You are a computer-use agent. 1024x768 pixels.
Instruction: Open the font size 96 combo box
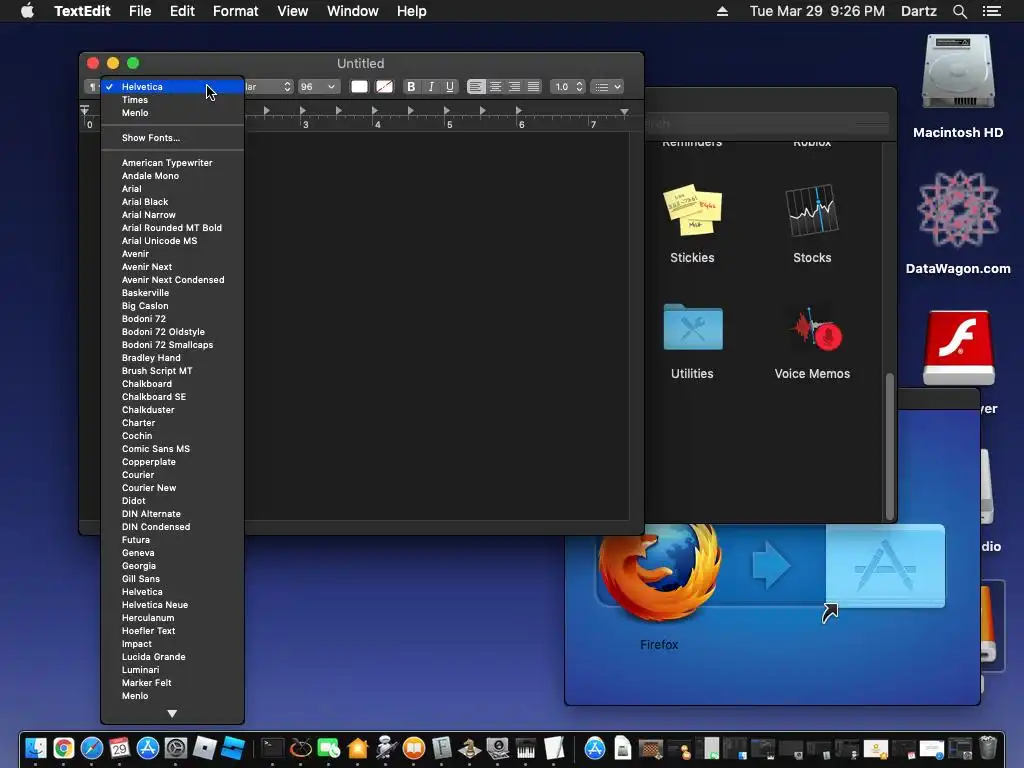(x=317, y=86)
